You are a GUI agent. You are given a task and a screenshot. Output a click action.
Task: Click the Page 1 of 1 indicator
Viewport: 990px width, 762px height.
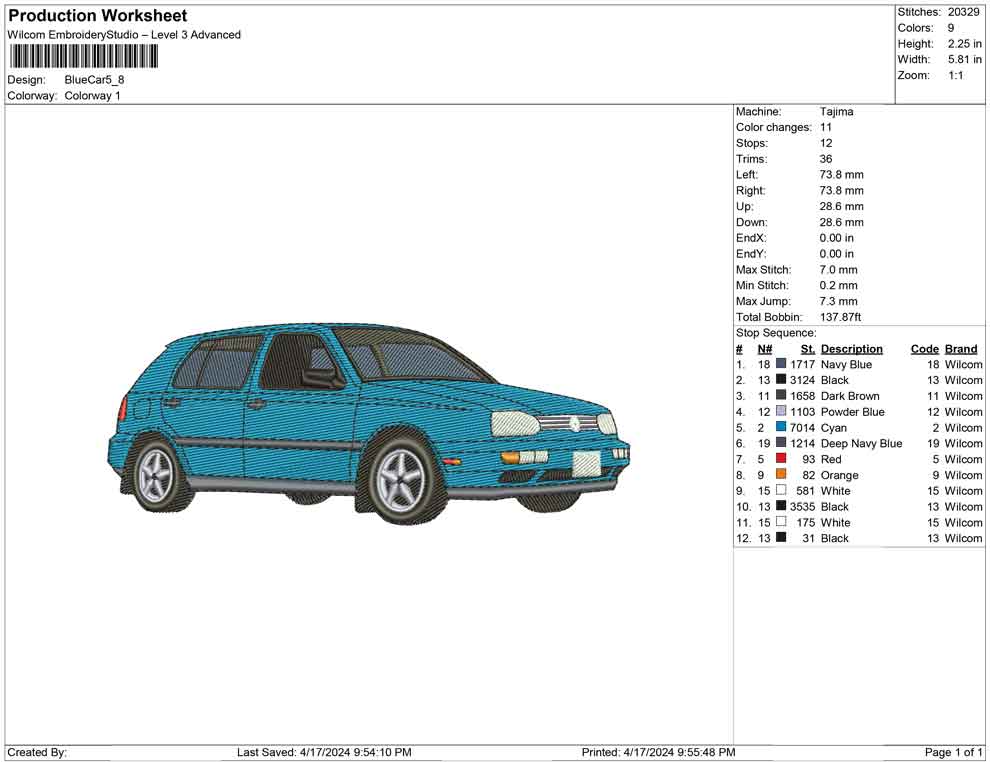click(x=954, y=752)
